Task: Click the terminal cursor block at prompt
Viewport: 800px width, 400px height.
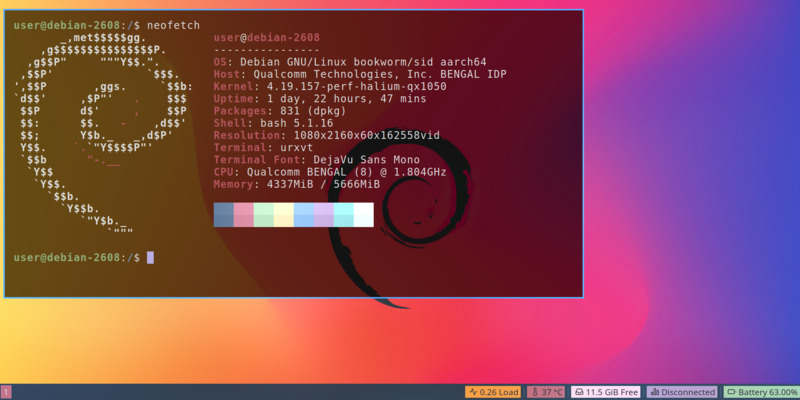Action: click(150, 258)
